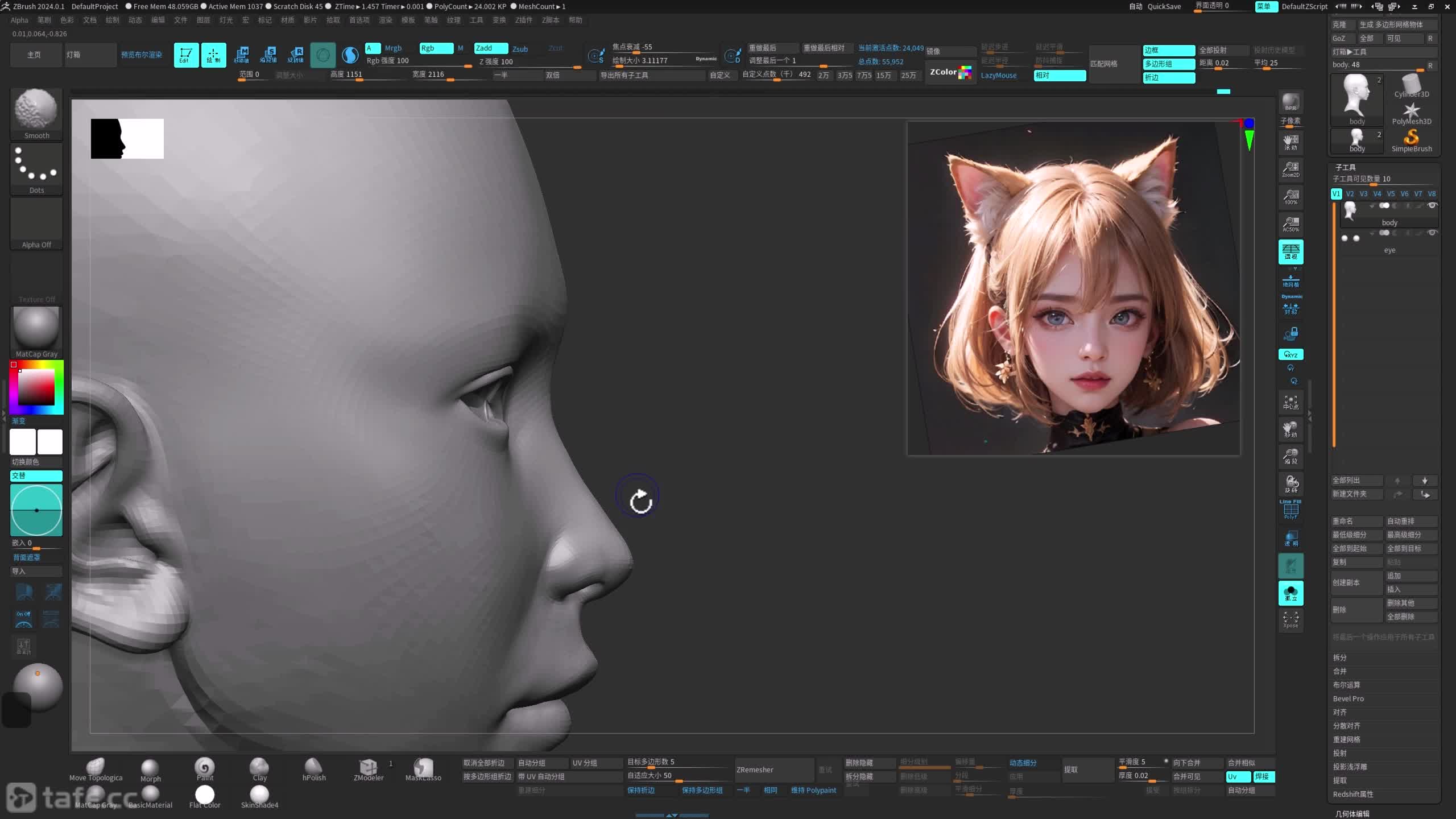Toggle Line Fill PolyF display
Viewport: 1456px width, 819px height.
pyautogui.click(x=1291, y=510)
